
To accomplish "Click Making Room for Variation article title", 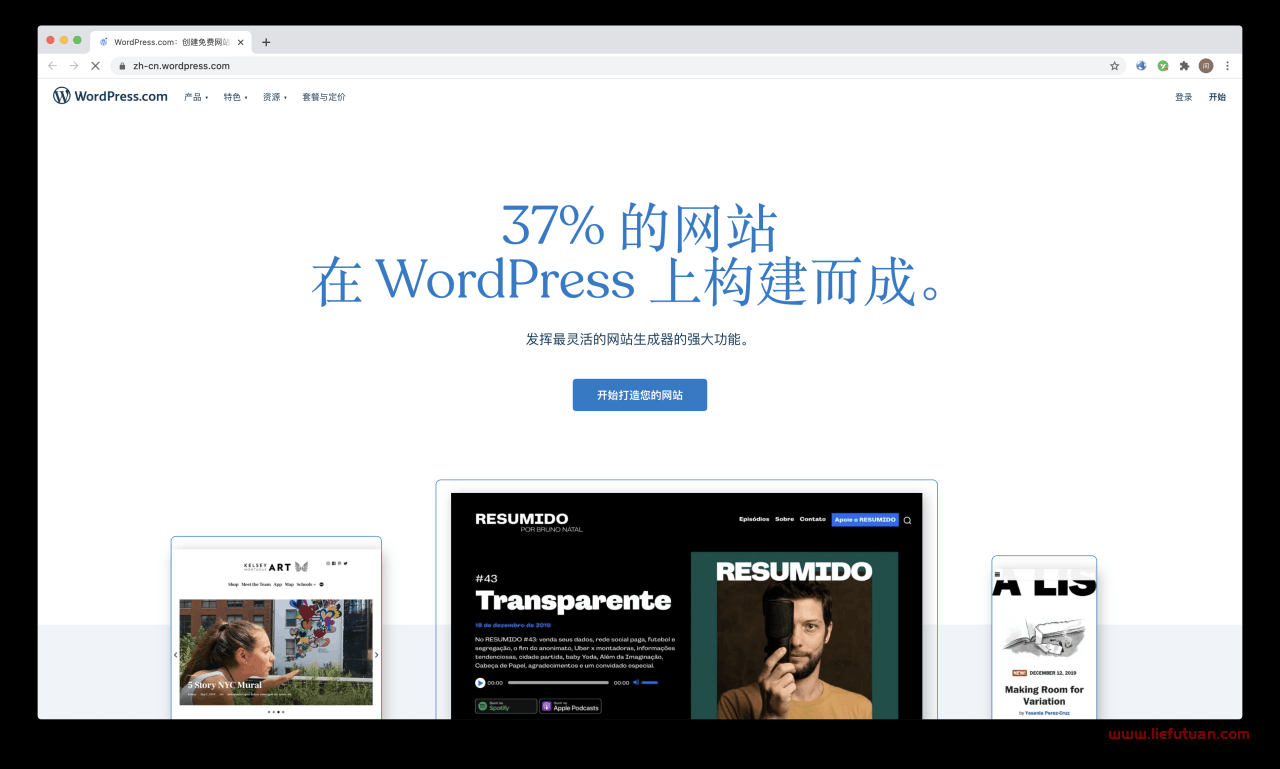I will point(1044,695).
